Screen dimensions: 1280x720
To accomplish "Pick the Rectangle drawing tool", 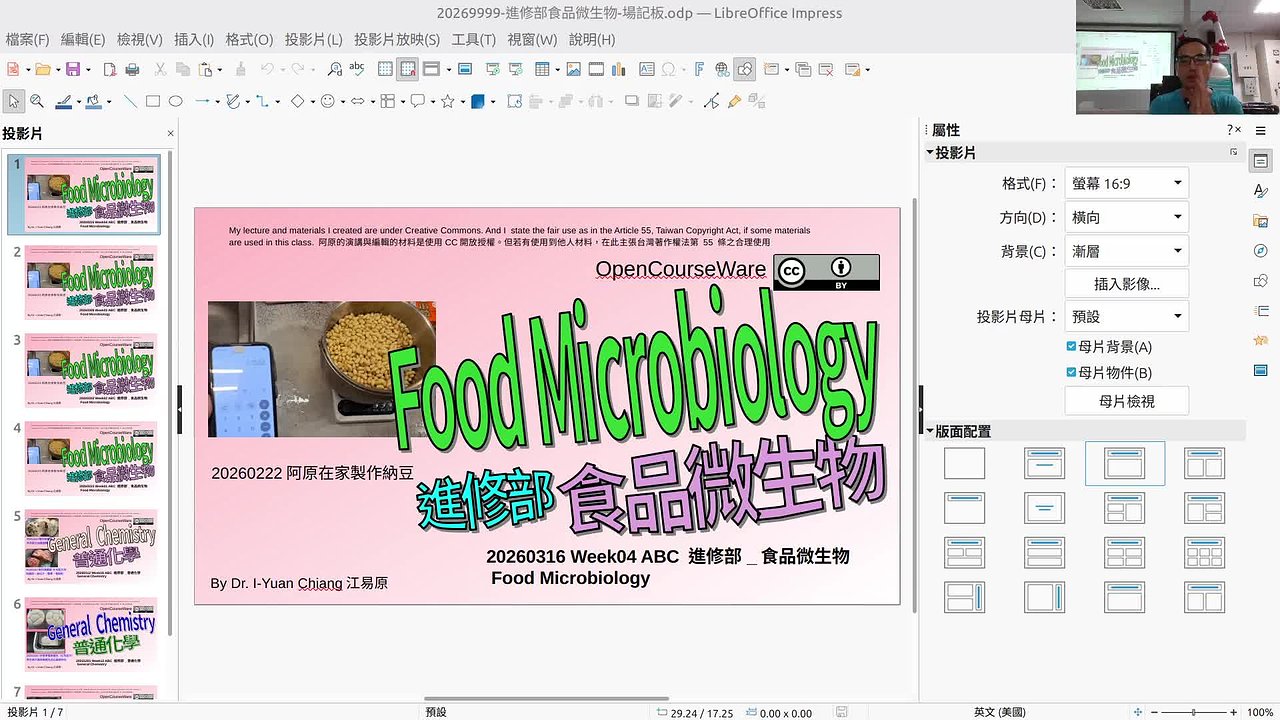I will (153, 101).
